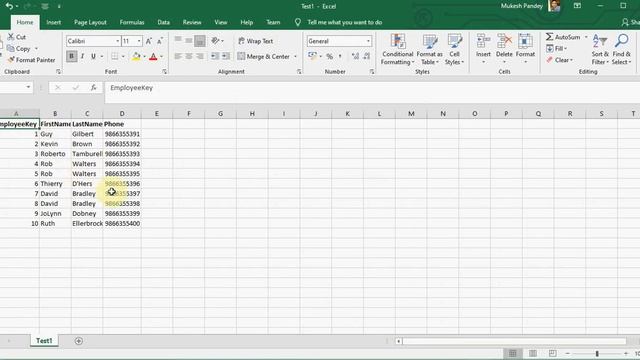Decrease indent

pyautogui.click(x=215, y=56)
